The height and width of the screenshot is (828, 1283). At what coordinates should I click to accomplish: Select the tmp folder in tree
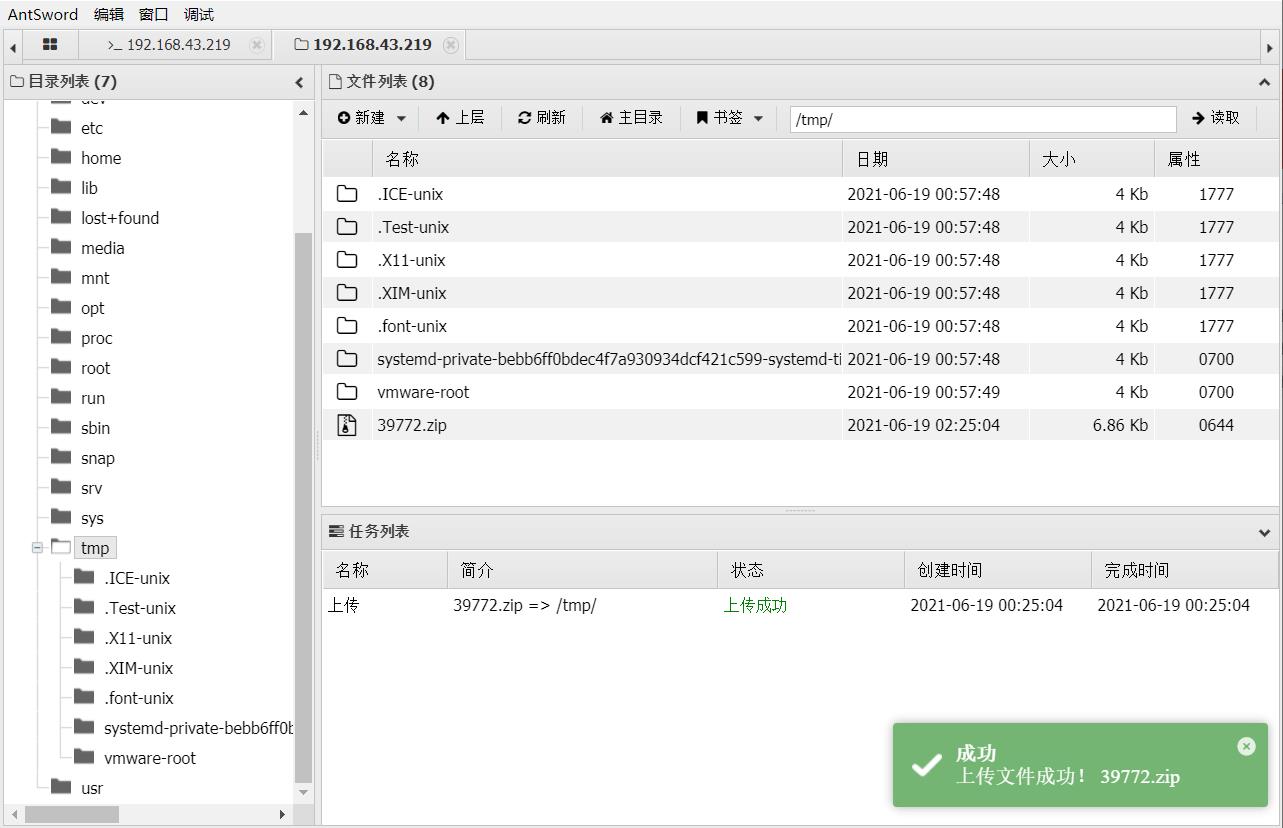tap(95, 548)
